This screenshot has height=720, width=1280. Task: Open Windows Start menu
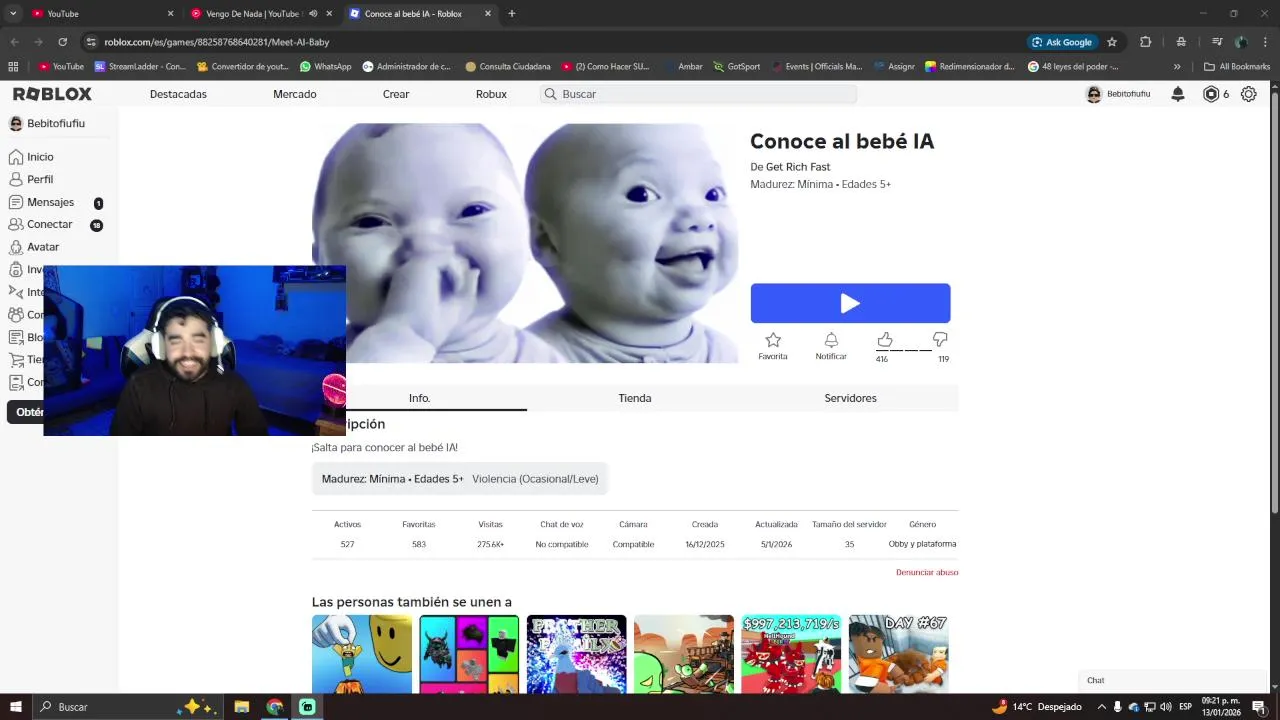point(16,707)
